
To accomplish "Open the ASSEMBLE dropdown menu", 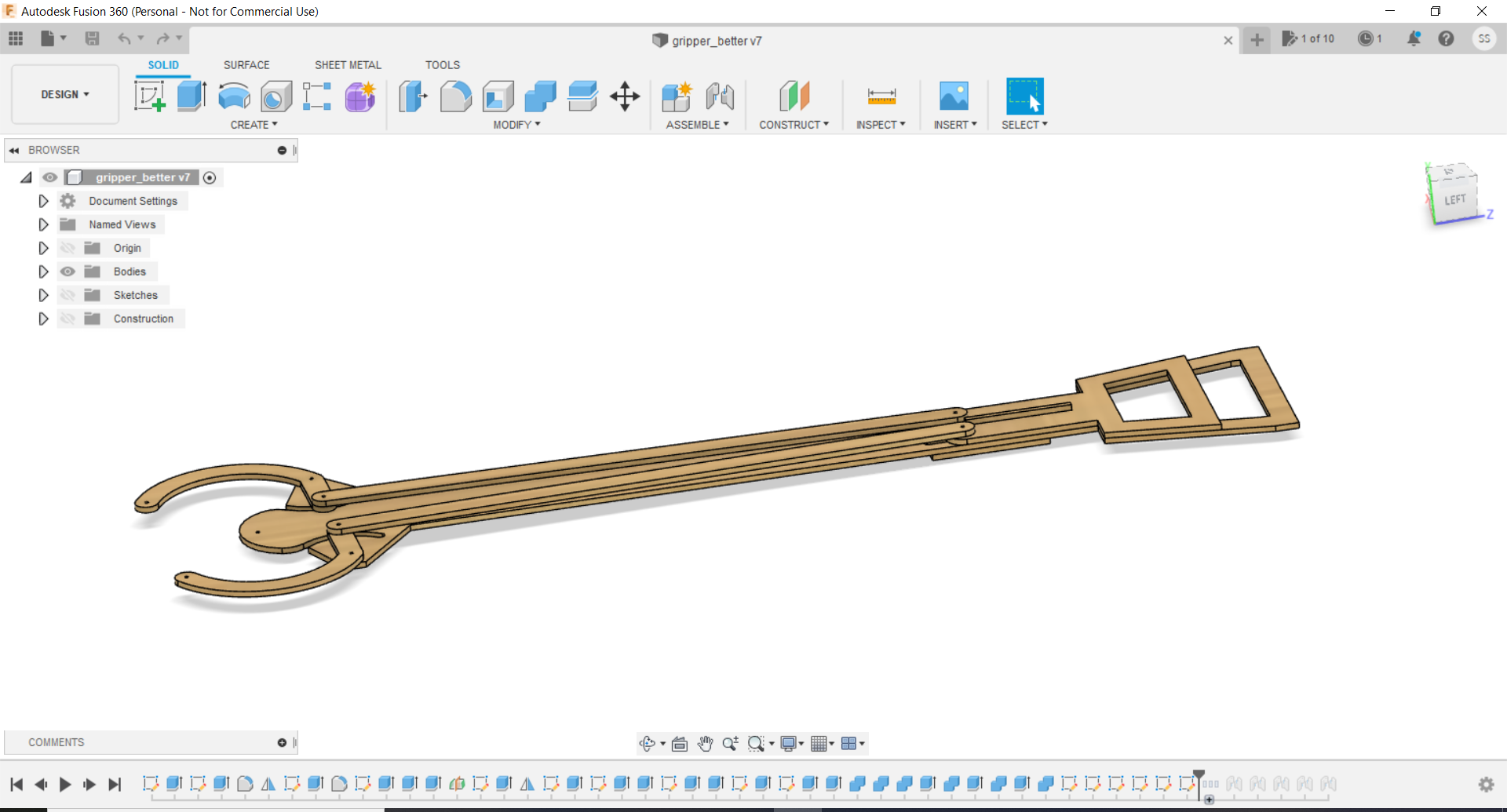I will click(697, 125).
